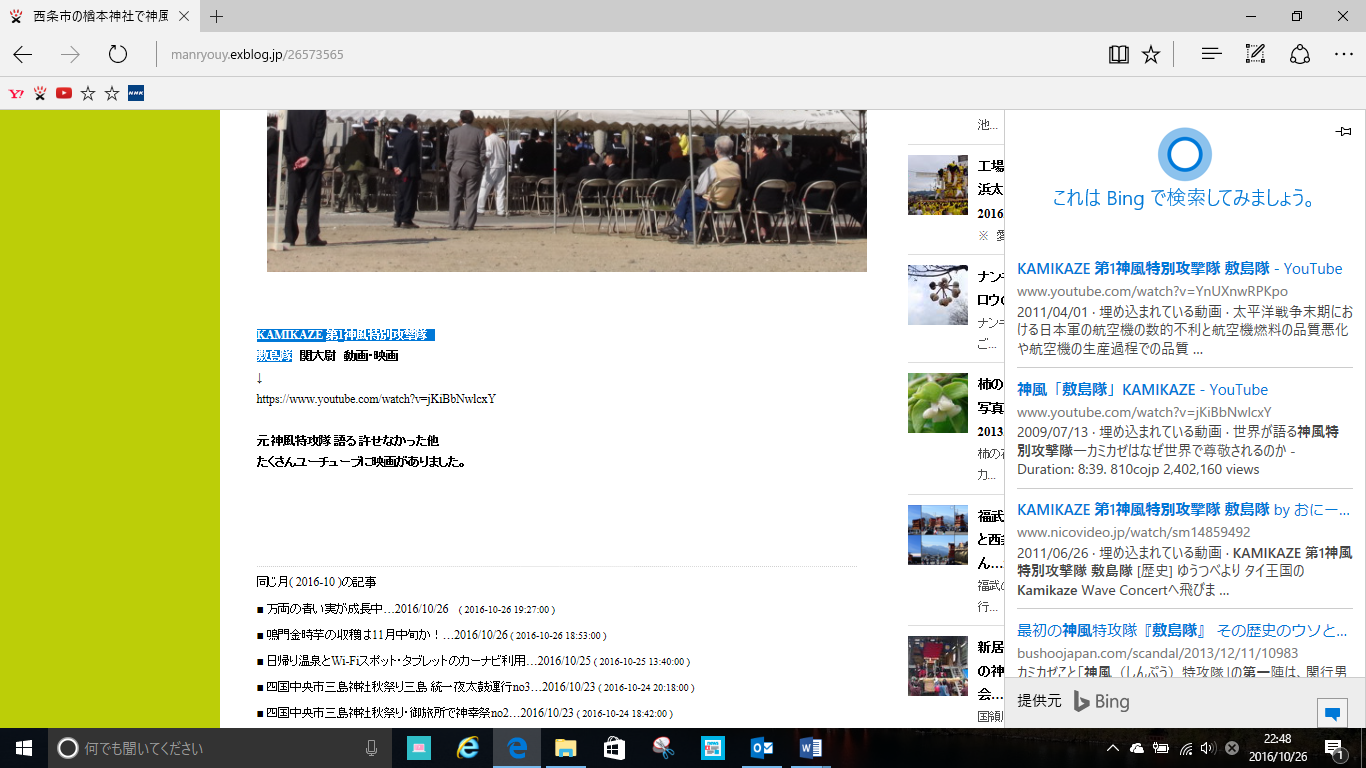The image size is (1366, 768).
Task: Open the second star favorite next to NHK
Action: [112, 93]
